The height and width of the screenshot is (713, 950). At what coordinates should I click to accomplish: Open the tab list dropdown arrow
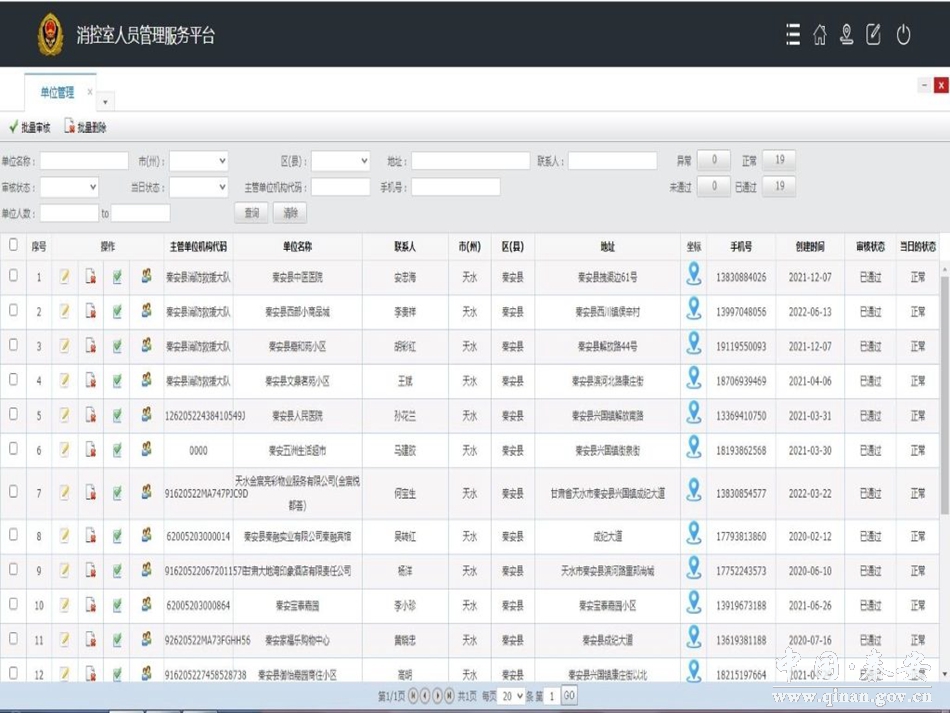[x=106, y=101]
